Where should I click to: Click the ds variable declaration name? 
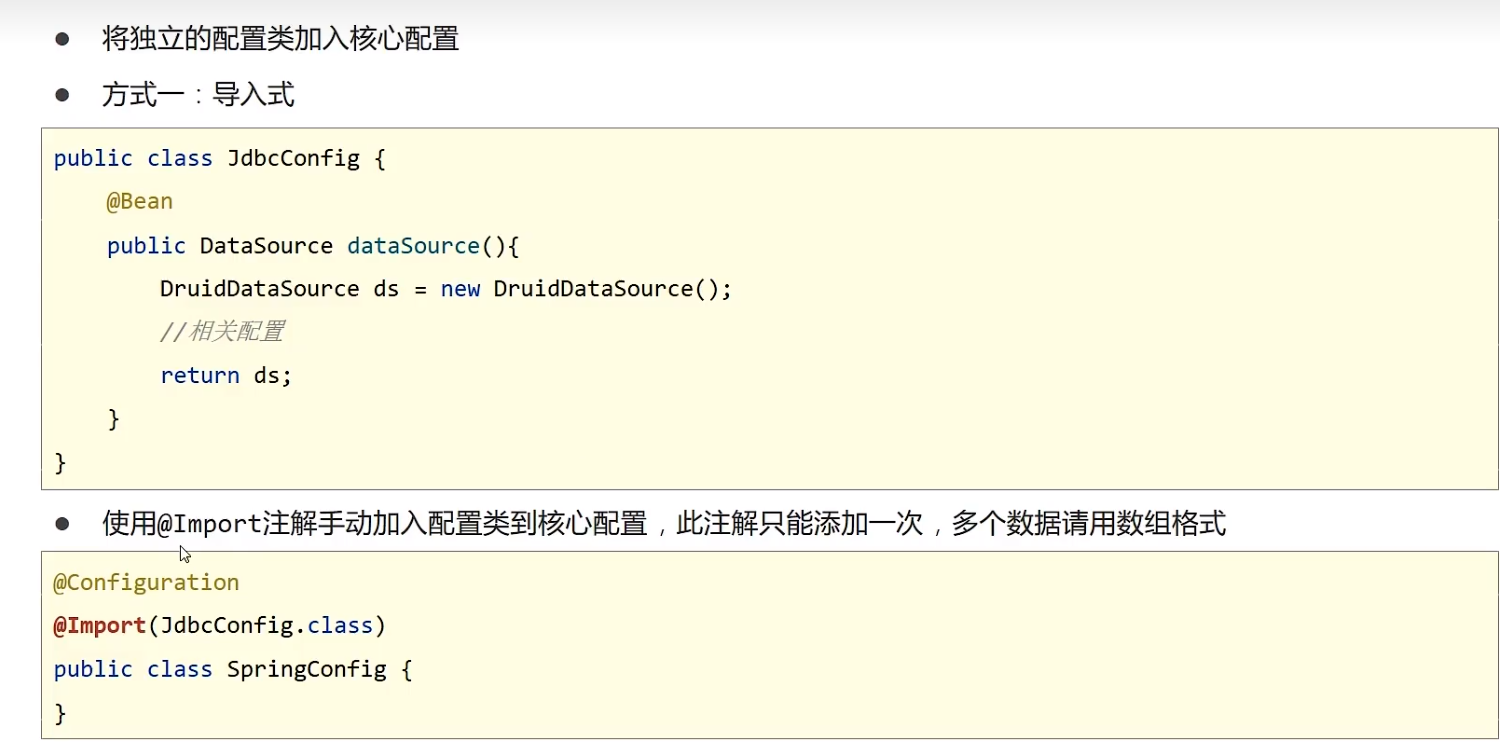coord(386,289)
